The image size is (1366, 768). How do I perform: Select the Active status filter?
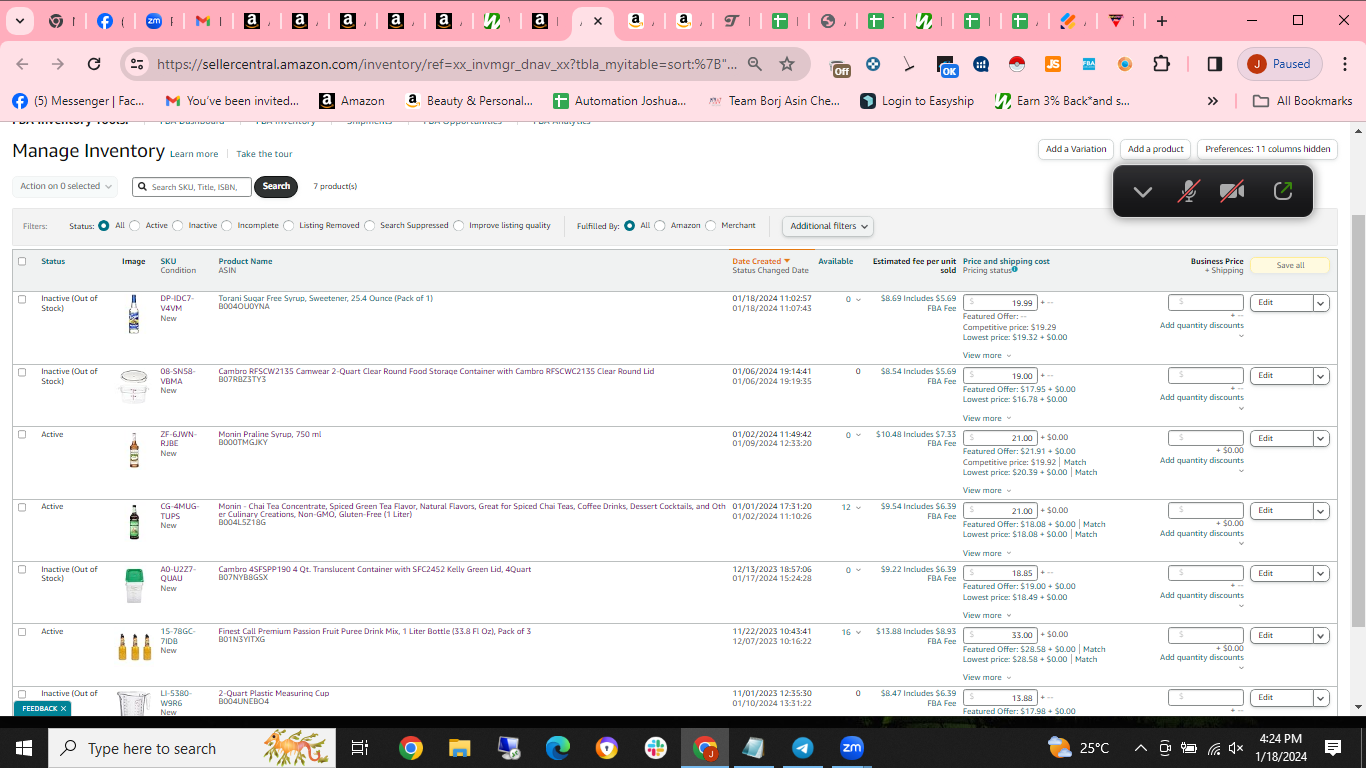pos(135,226)
